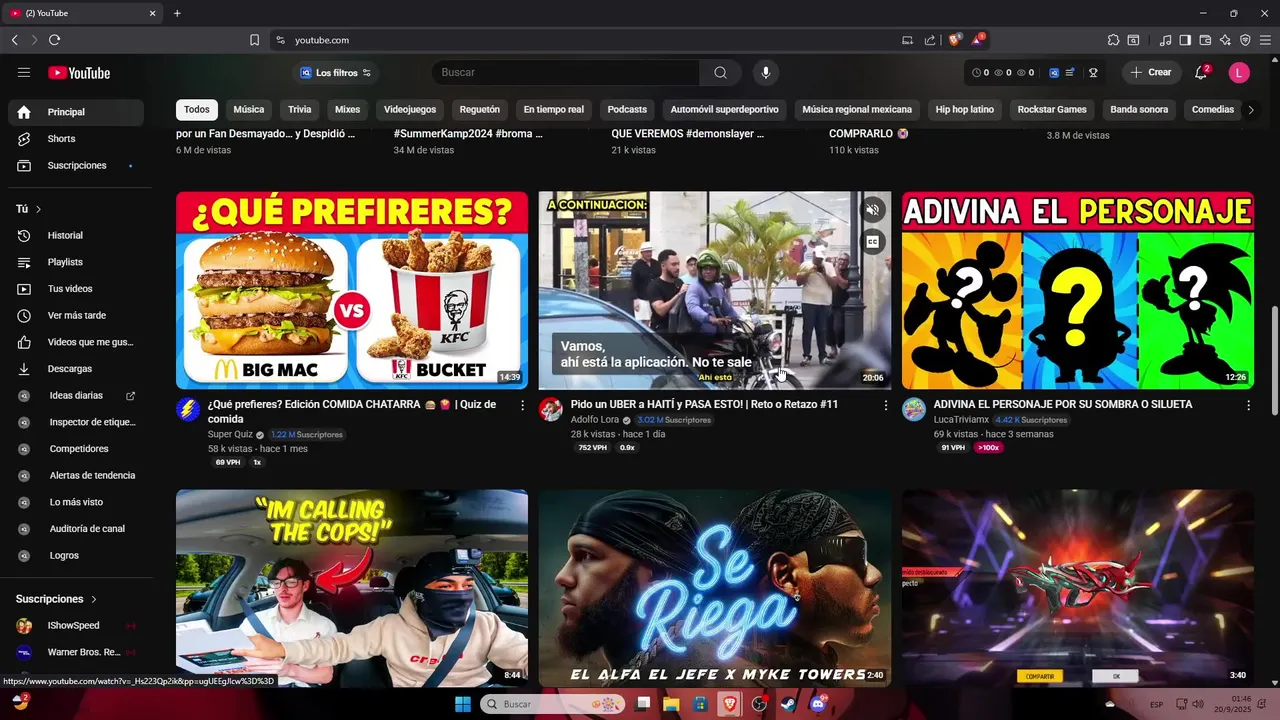Open Discord from the taskbar
Viewport: 1280px width, 720px height.
[x=818, y=704]
